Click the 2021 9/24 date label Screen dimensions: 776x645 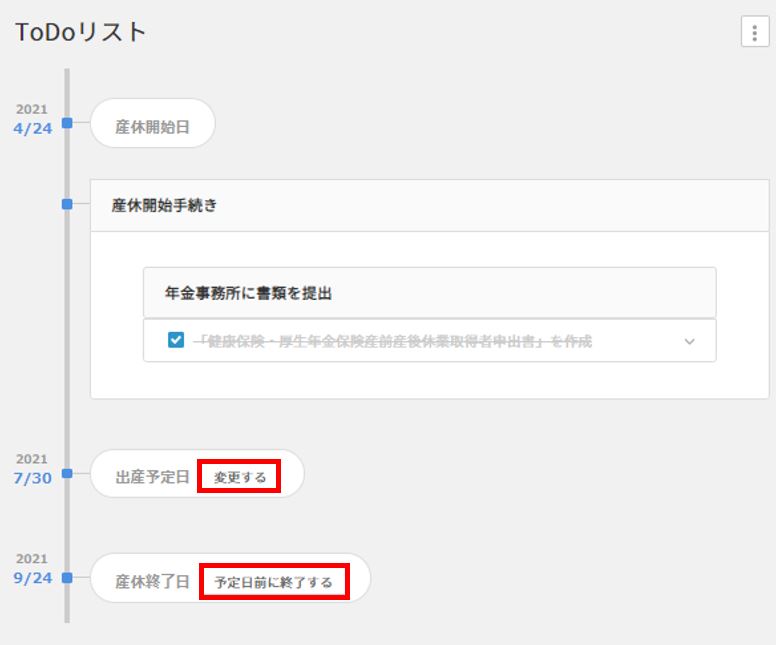pyautogui.click(x=32, y=570)
